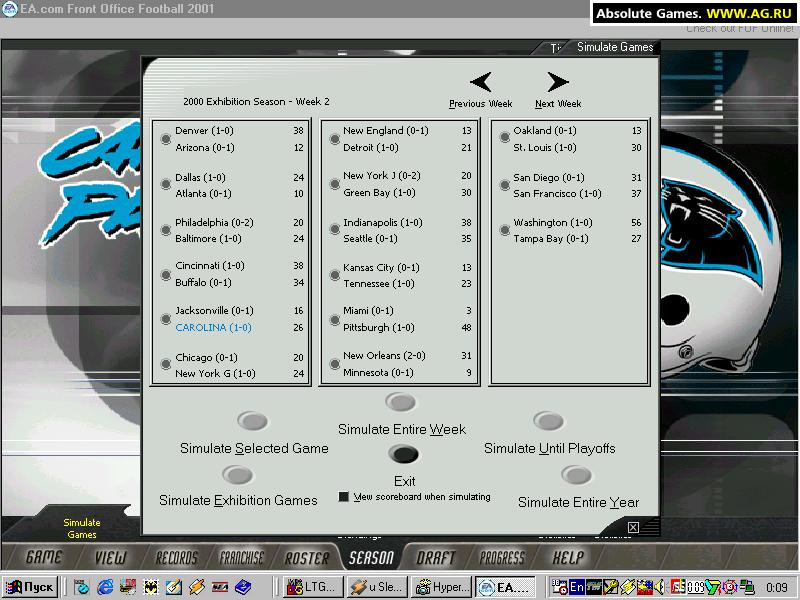
Task: Select the Oakland vs St. Louis game
Action: click(505, 137)
